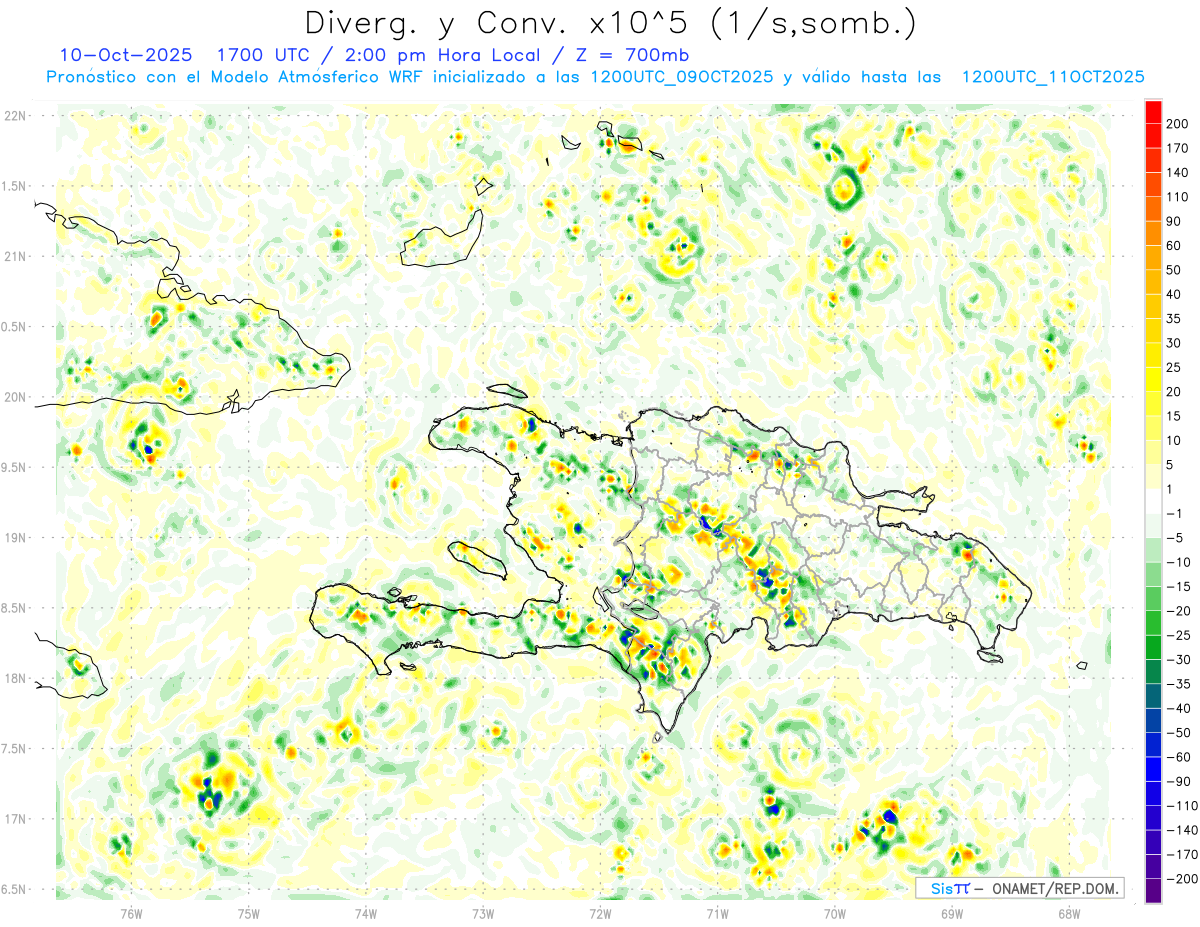Click the colorbar label "-90"
Screen dimensions: 1200x927
1181,782
